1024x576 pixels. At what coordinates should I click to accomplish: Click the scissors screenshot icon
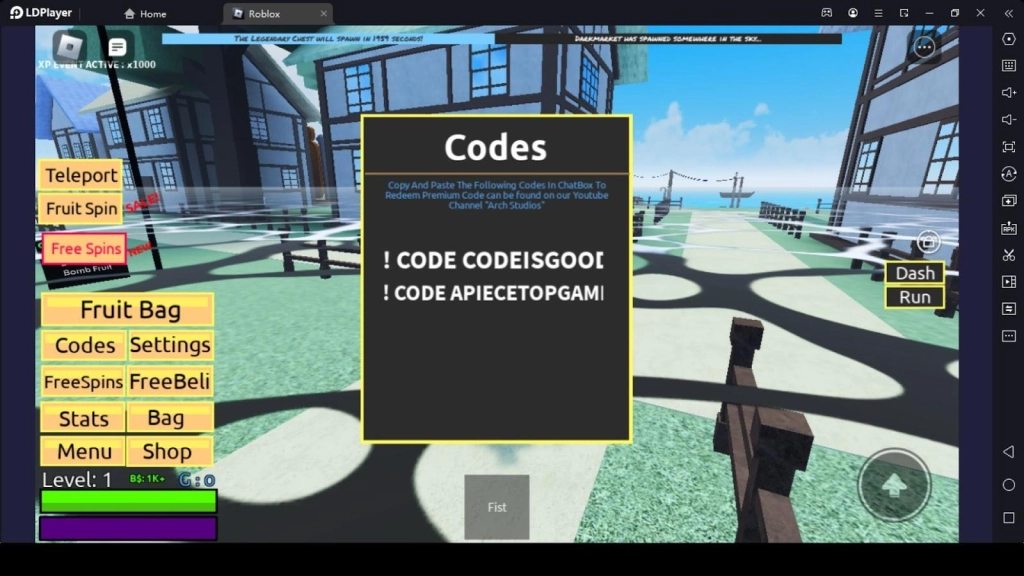(1008, 255)
